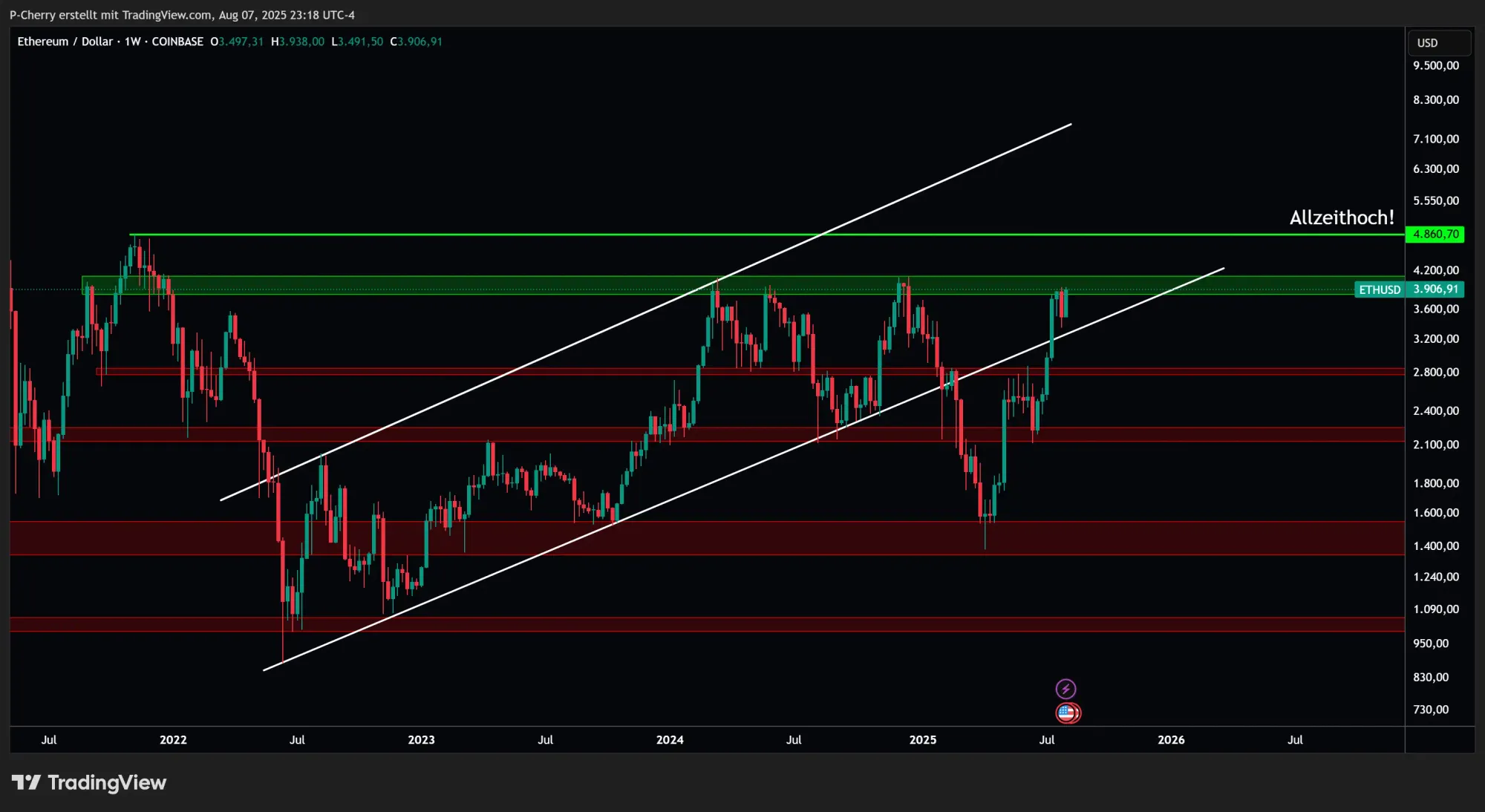Click the TradingView logo
The height and width of the screenshot is (812, 1485).
click(89, 782)
